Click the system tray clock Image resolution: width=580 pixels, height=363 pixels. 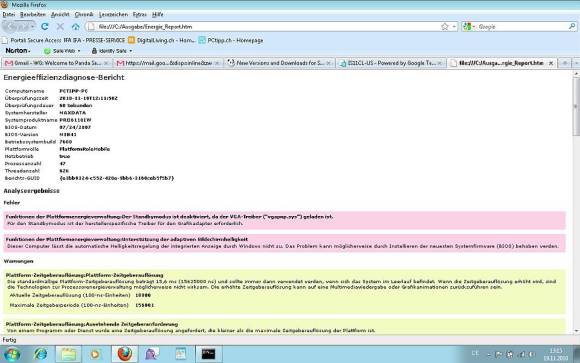click(556, 354)
